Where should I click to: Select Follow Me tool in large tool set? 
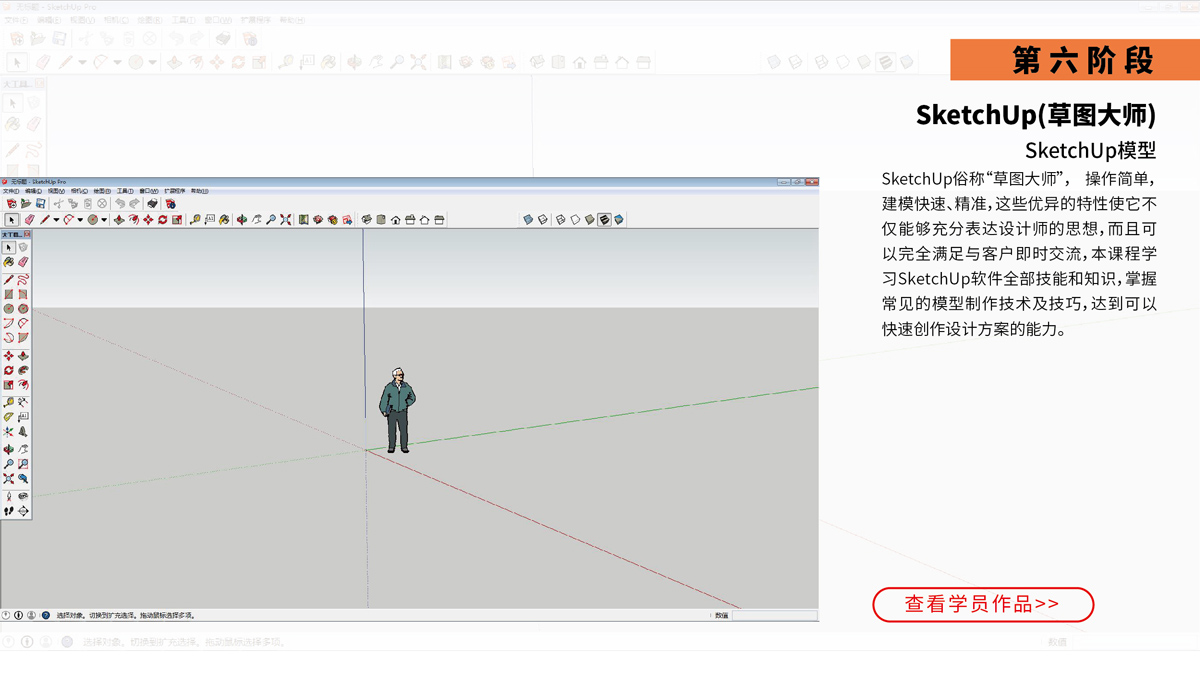(x=23, y=369)
